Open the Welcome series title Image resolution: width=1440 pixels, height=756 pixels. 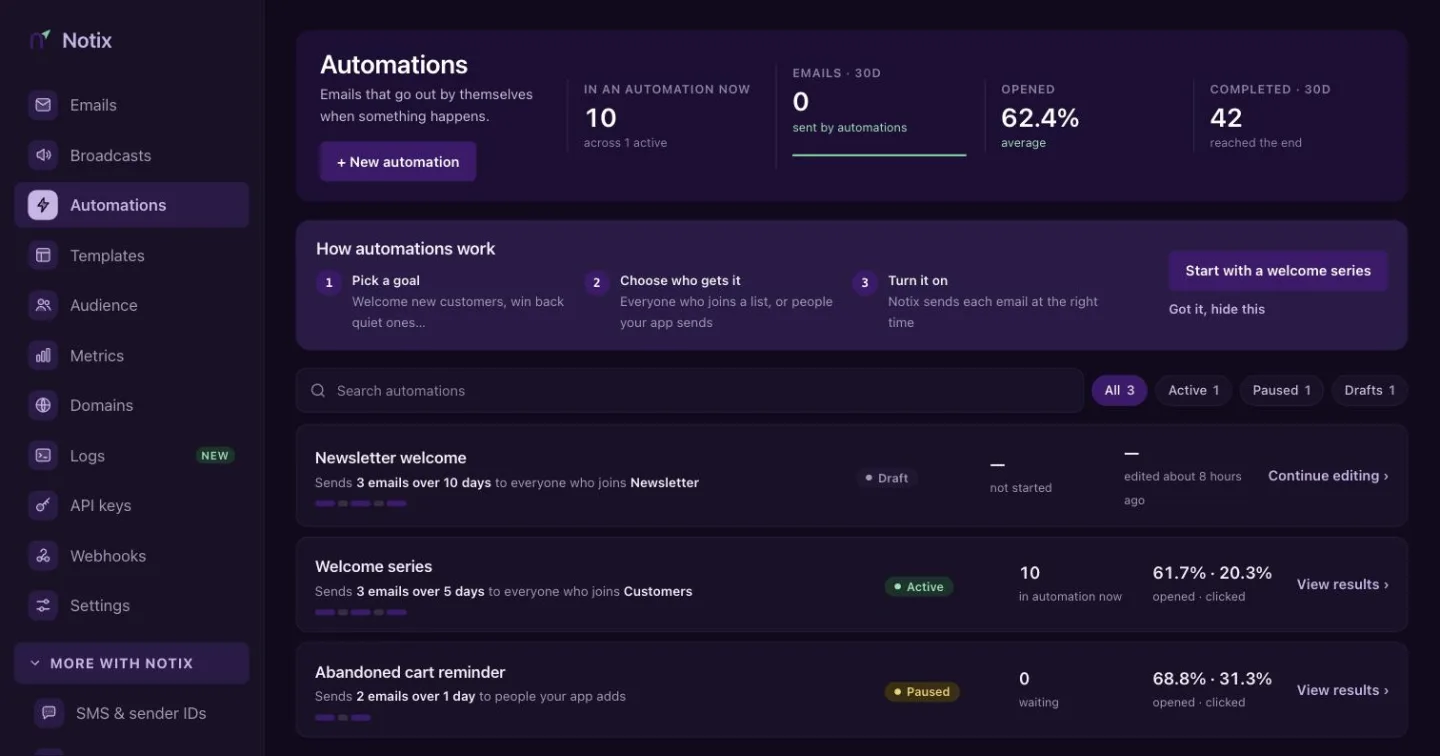[374, 566]
